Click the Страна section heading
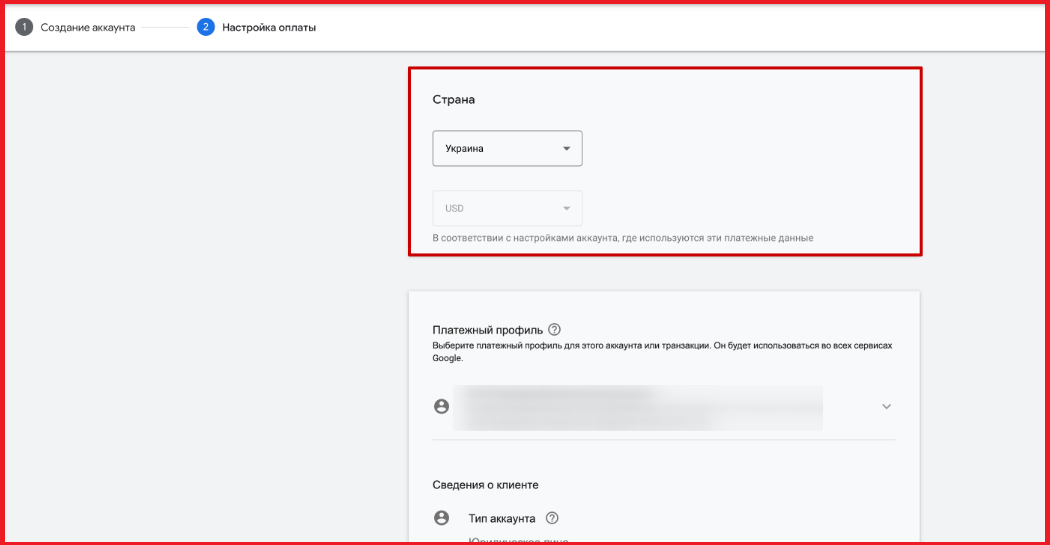The image size is (1050, 545). [453, 100]
